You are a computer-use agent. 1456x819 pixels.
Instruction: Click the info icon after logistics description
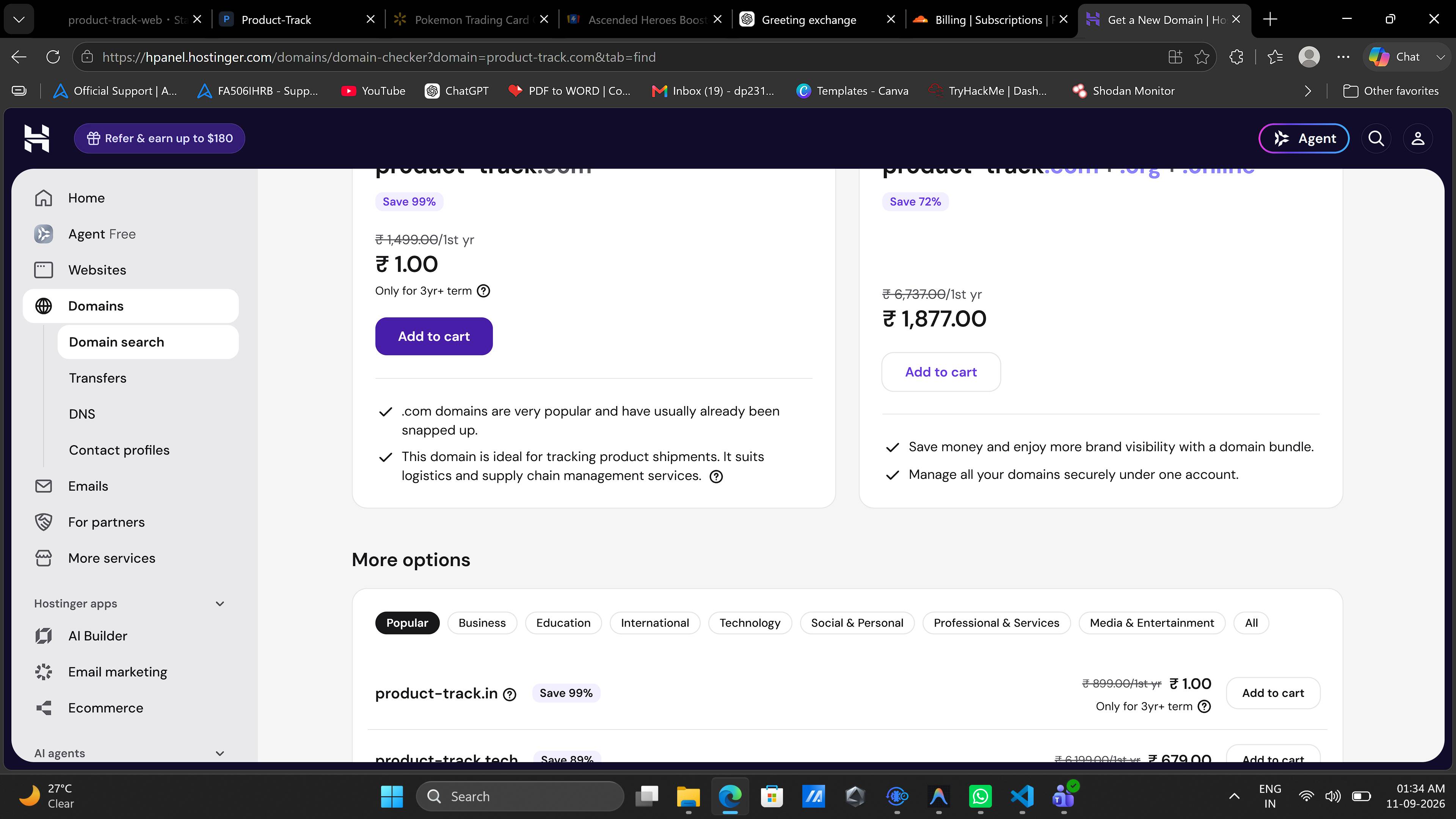tap(716, 477)
